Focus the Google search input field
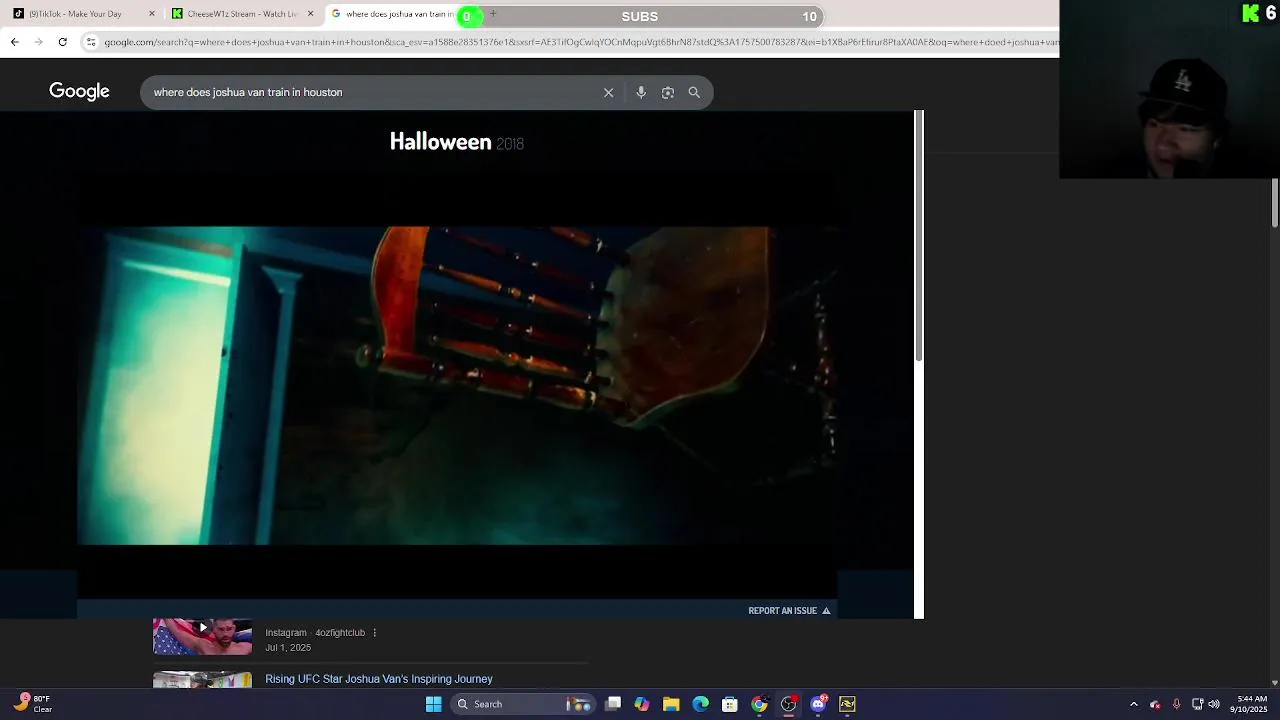This screenshot has width=1280, height=720. (370, 92)
